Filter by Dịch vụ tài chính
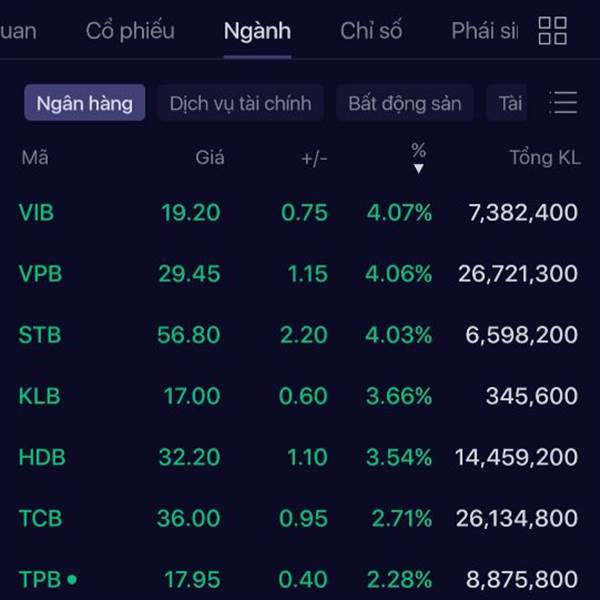600x600 pixels. point(240,103)
